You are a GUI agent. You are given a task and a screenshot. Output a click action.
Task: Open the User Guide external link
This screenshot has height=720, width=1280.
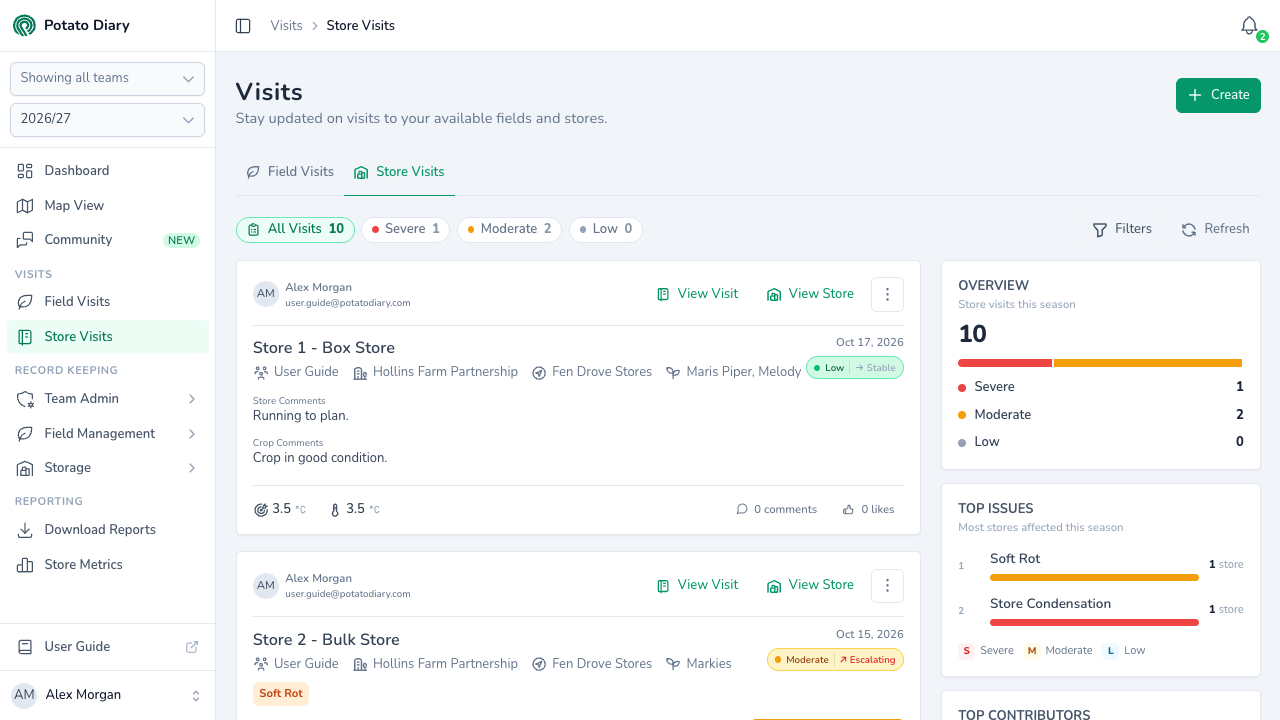coord(108,647)
